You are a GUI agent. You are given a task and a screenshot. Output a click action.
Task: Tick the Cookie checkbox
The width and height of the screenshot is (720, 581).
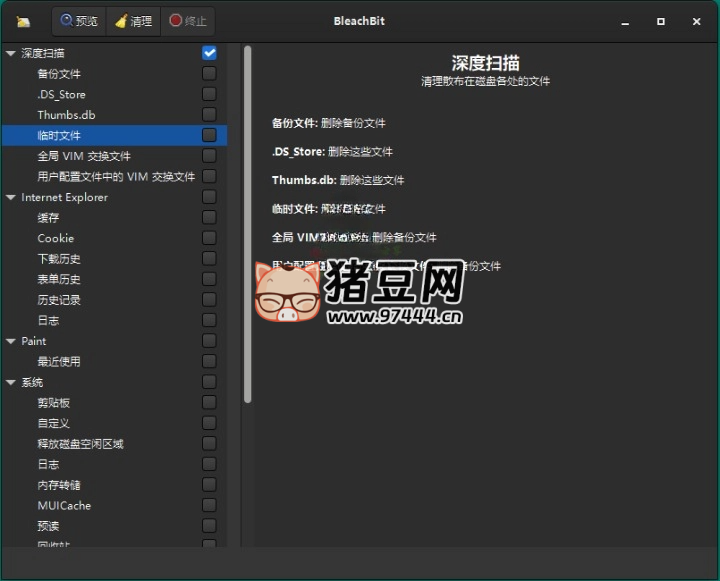point(209,238)
